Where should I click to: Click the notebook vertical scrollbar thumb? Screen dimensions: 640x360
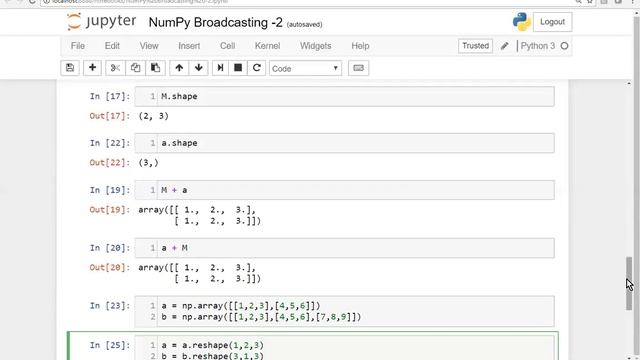pyautogui.click(x=629, y=283)
